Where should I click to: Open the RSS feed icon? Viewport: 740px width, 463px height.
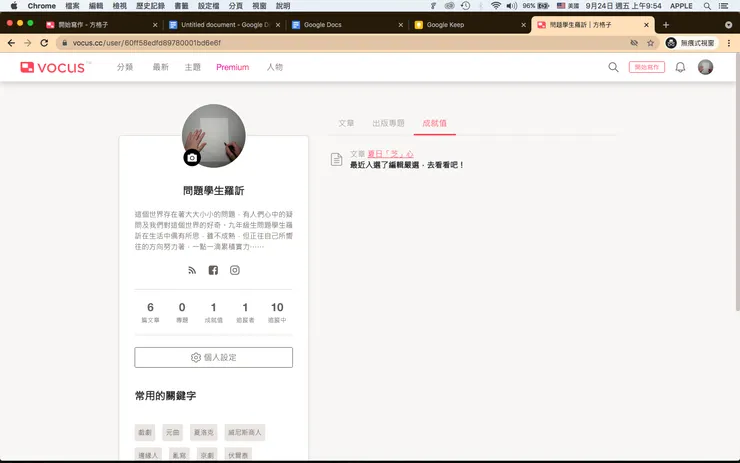[192, 270]
